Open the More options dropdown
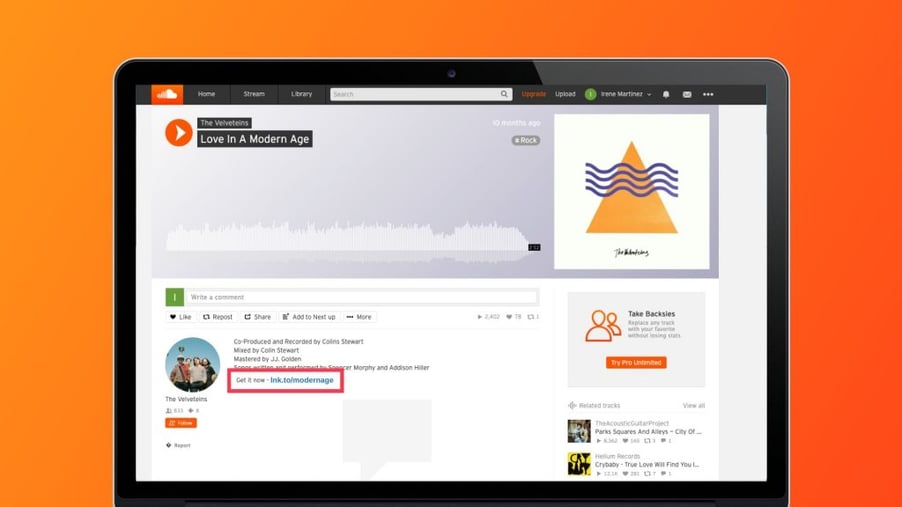 pyautogui.click(x=359, y=317)
